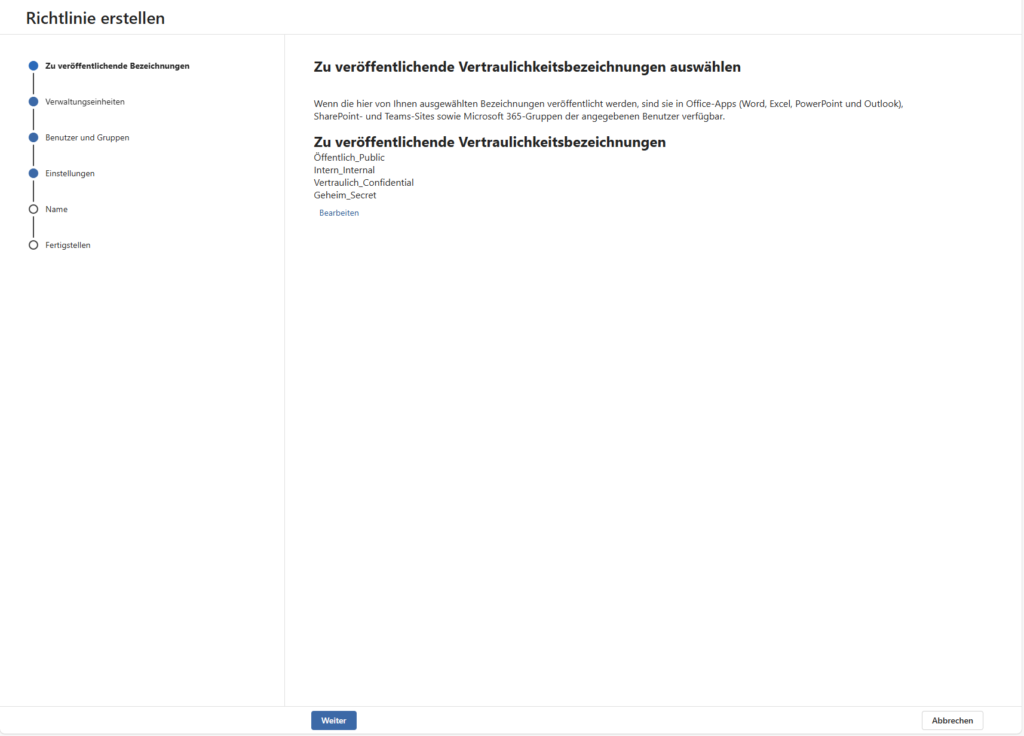Click the step circle next to Verwaltungseinheiten
This screenshot has width=1024, height=736.
click(x=34, y=101)
